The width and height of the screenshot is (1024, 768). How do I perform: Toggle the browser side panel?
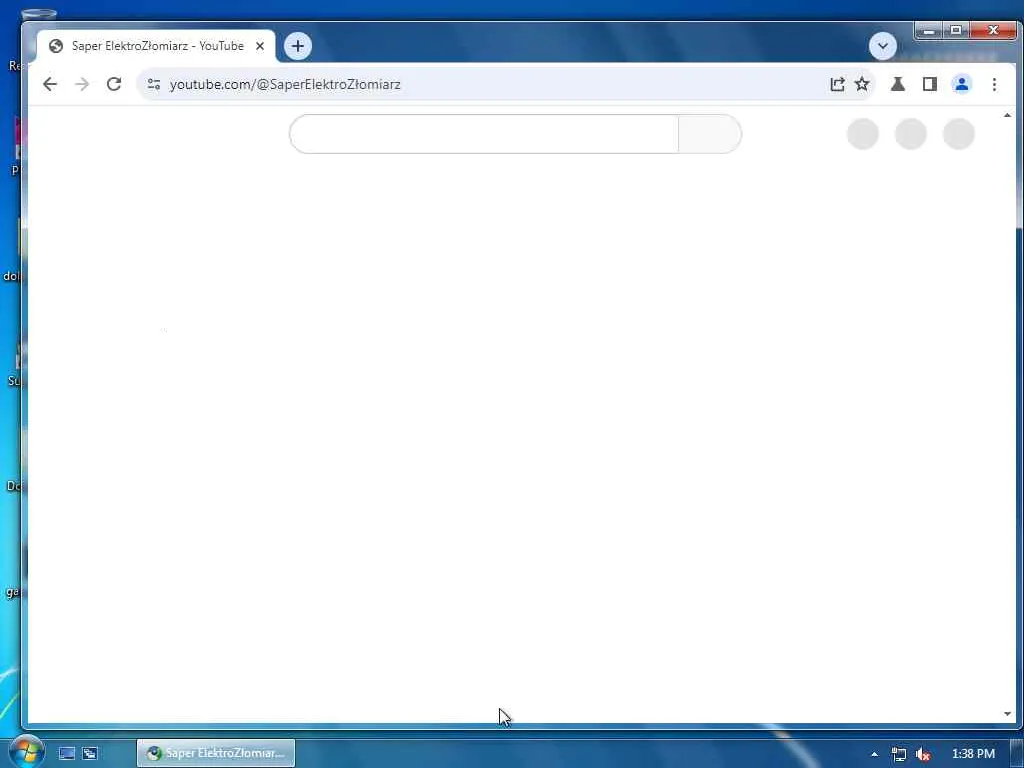coord(930,84)
